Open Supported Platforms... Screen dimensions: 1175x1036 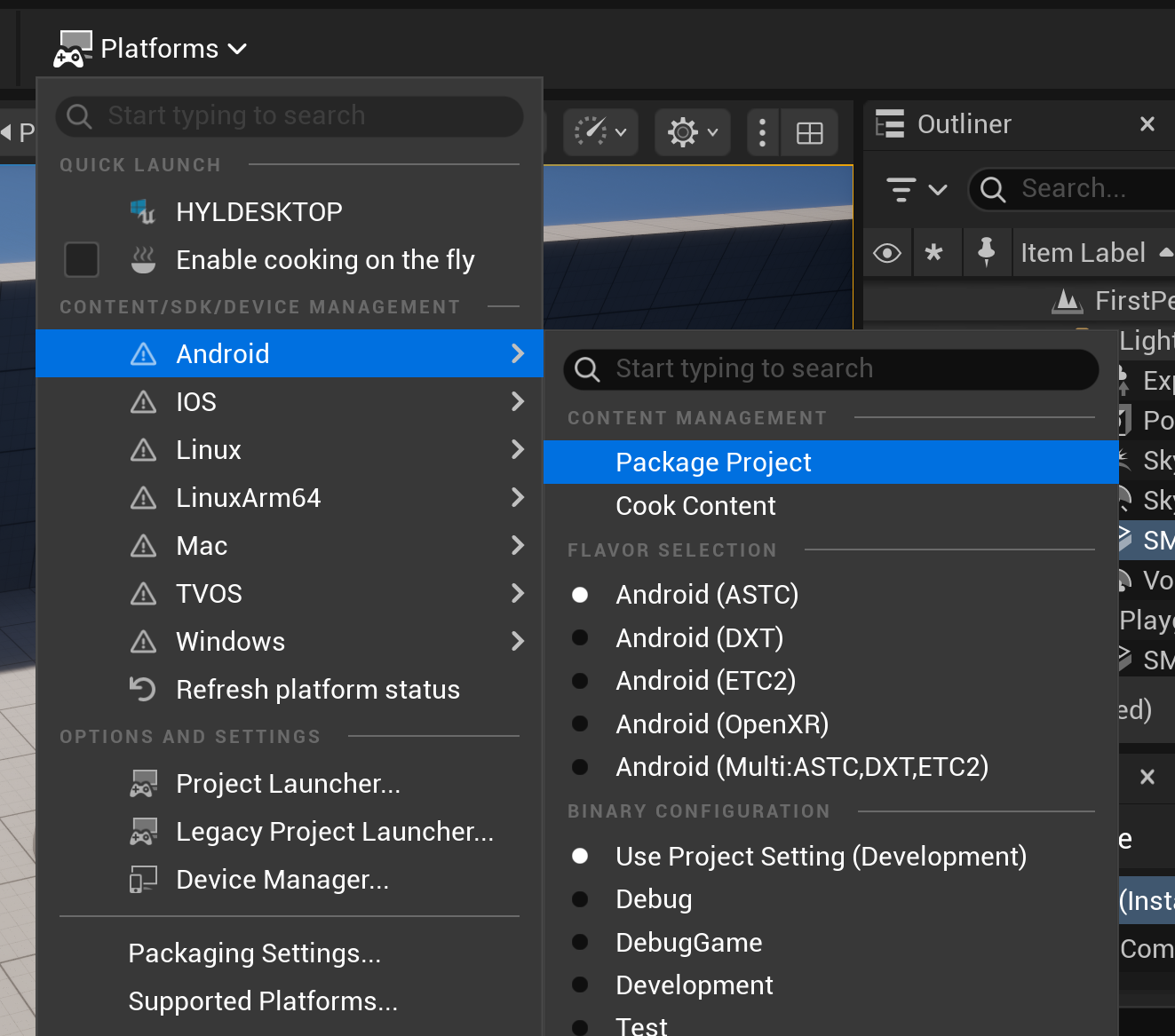(x=263, y=1000)
